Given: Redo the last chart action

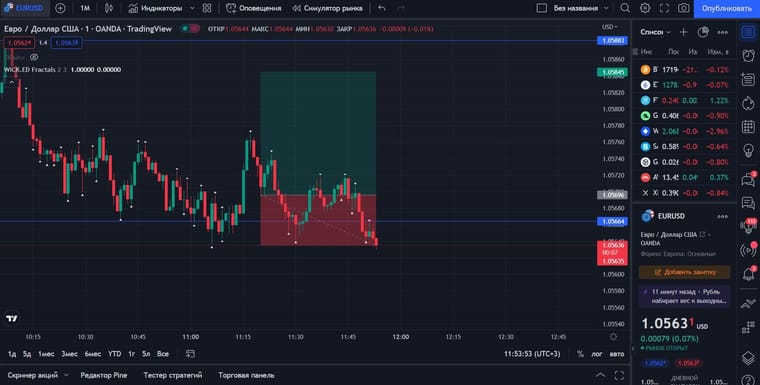Looking at the screenshot, I should (x=400, y=8).
